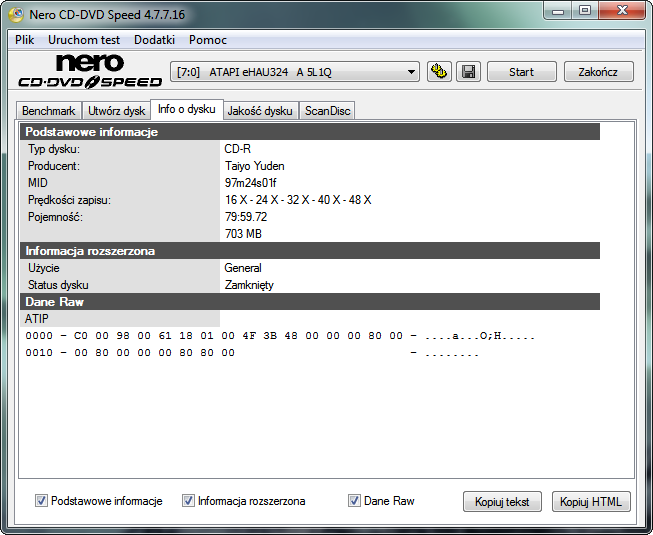Click the Zakończ button
The height and width of the screenshot is (535, 653).
coord(598,72)
